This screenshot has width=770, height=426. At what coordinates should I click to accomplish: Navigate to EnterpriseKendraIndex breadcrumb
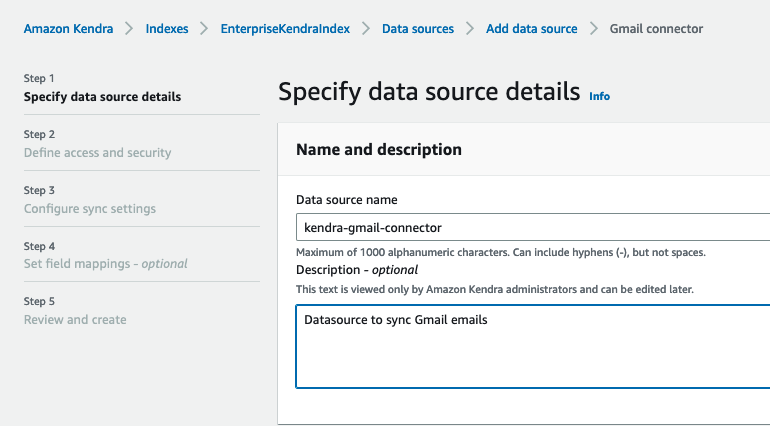[x=285, y=28]
